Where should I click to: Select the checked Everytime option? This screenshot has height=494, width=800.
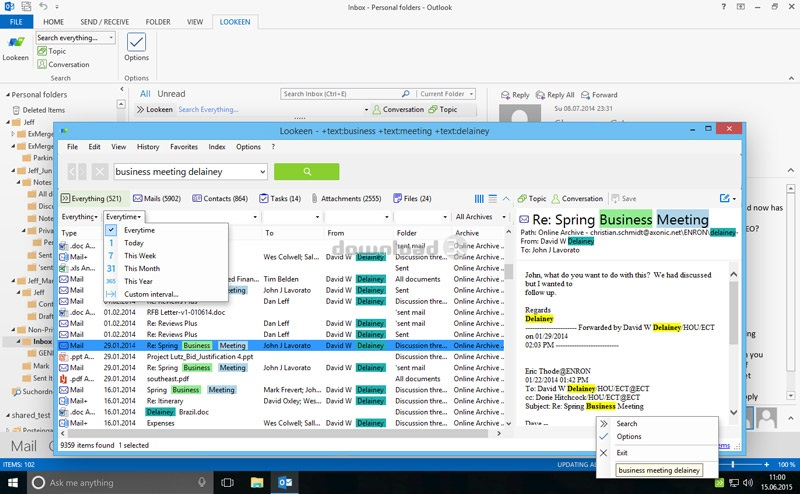pos(139,230)
